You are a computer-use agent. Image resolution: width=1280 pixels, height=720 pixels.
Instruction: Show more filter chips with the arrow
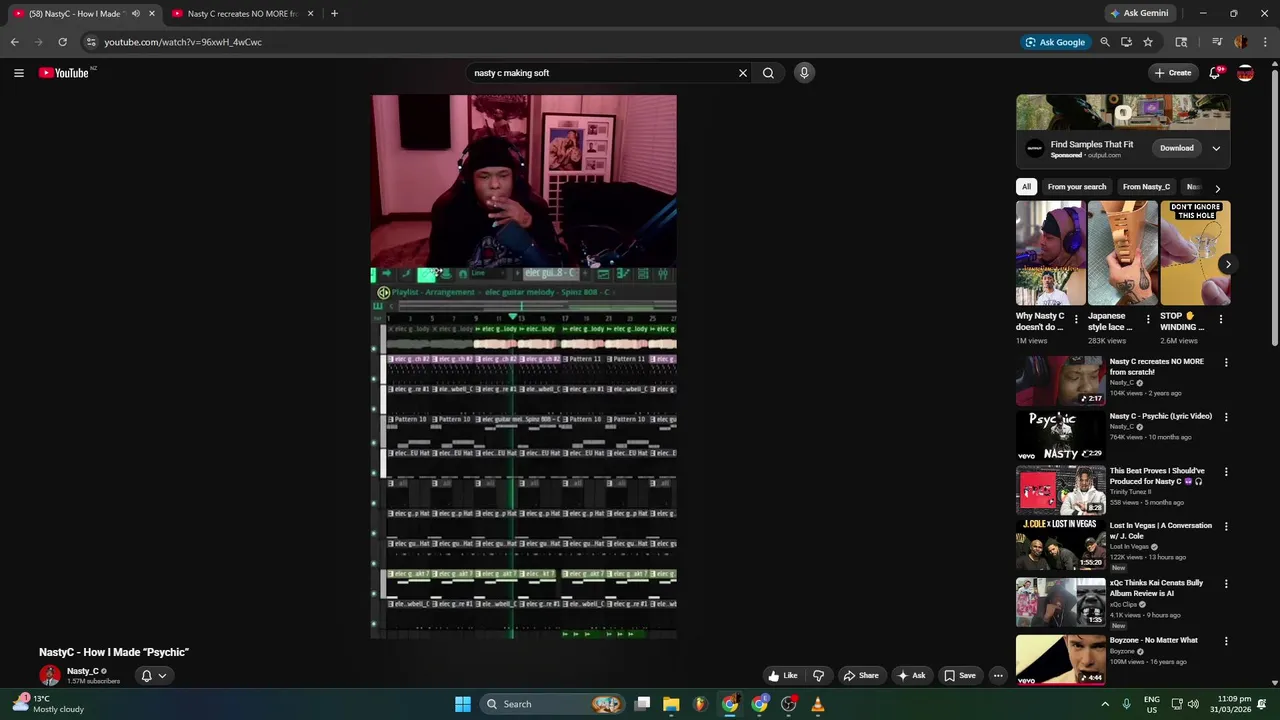click(x=1217, y=188)
